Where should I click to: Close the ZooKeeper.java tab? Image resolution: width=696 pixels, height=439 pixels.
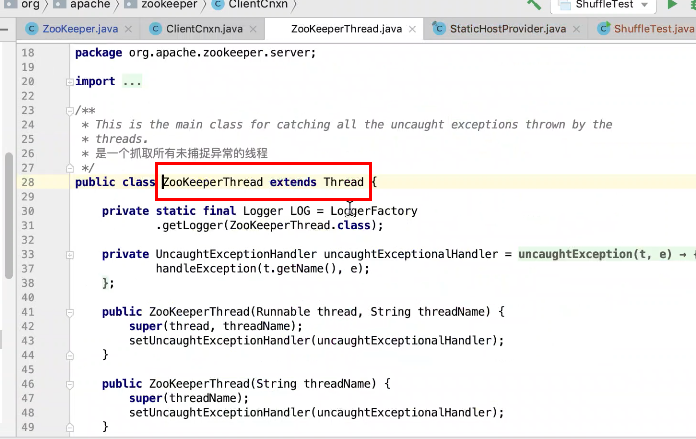pyautogui.click(x=128, y=29)
